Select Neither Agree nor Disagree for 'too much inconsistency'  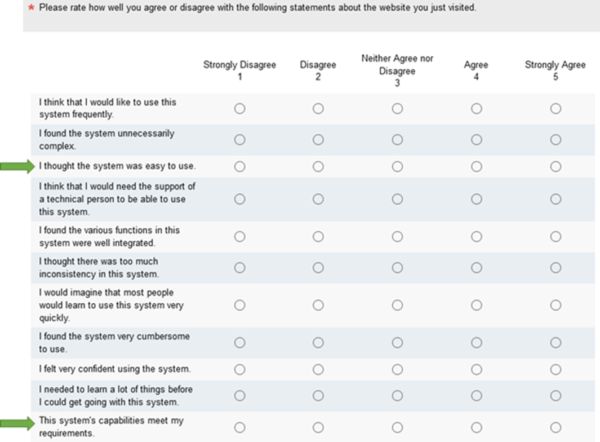(397, 267)
